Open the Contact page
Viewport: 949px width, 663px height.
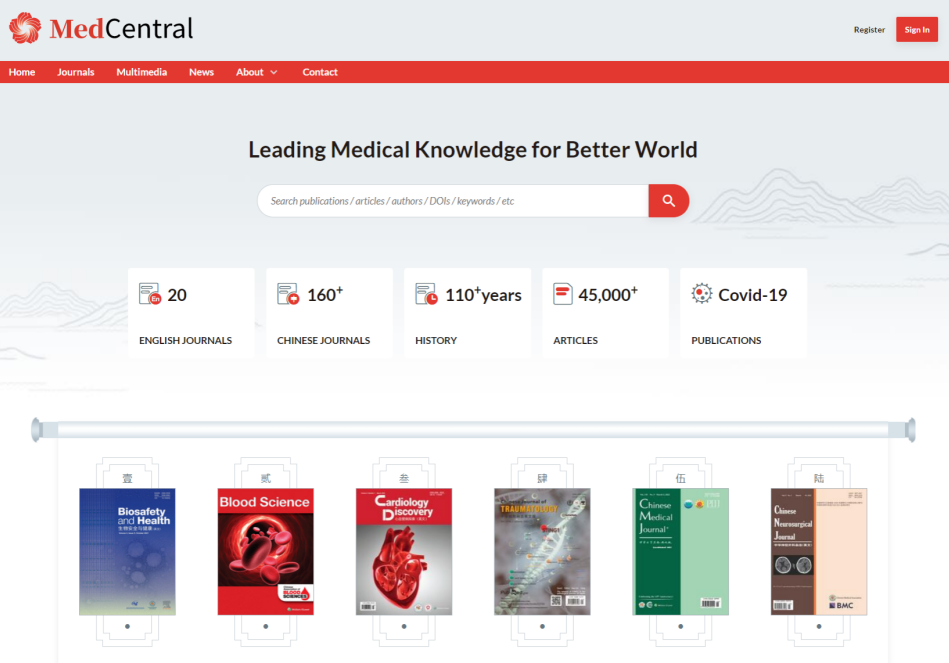coord(320,72)
